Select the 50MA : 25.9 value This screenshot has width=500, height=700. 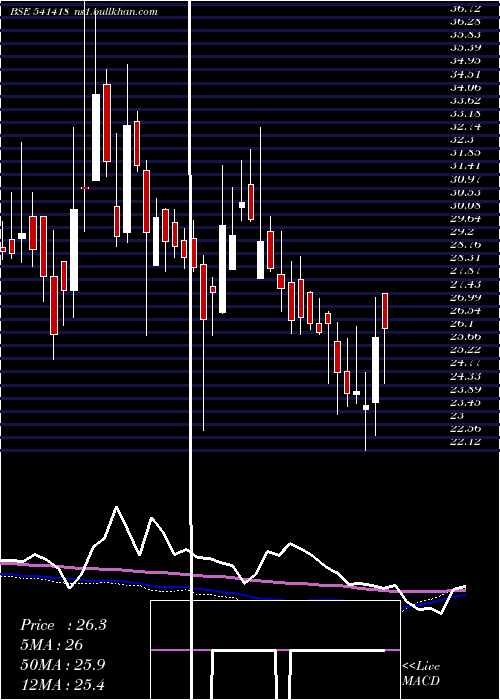coord(63,665)
